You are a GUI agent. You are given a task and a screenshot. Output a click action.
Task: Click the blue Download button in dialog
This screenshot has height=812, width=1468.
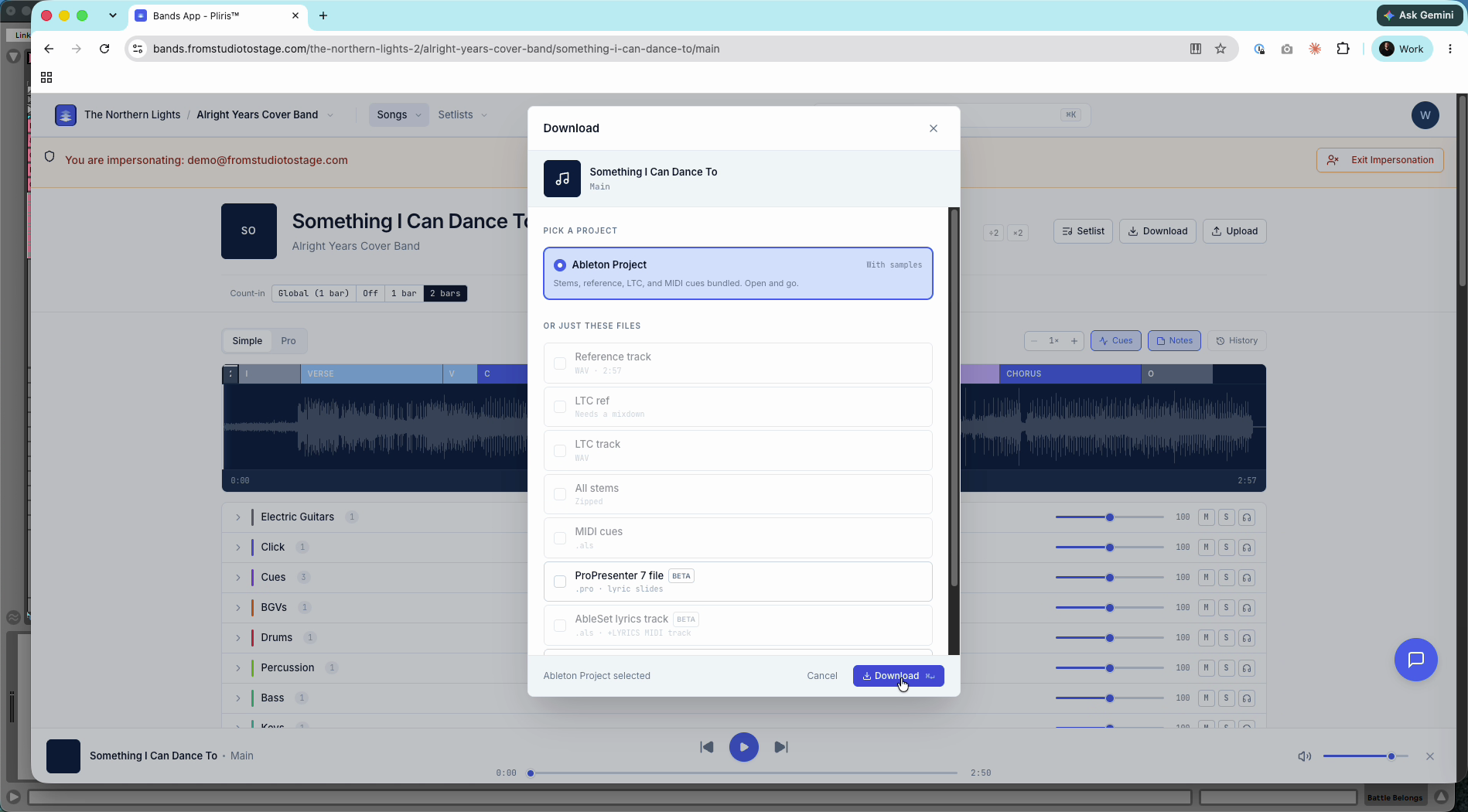pyautogui.click(x=898, y=676)
